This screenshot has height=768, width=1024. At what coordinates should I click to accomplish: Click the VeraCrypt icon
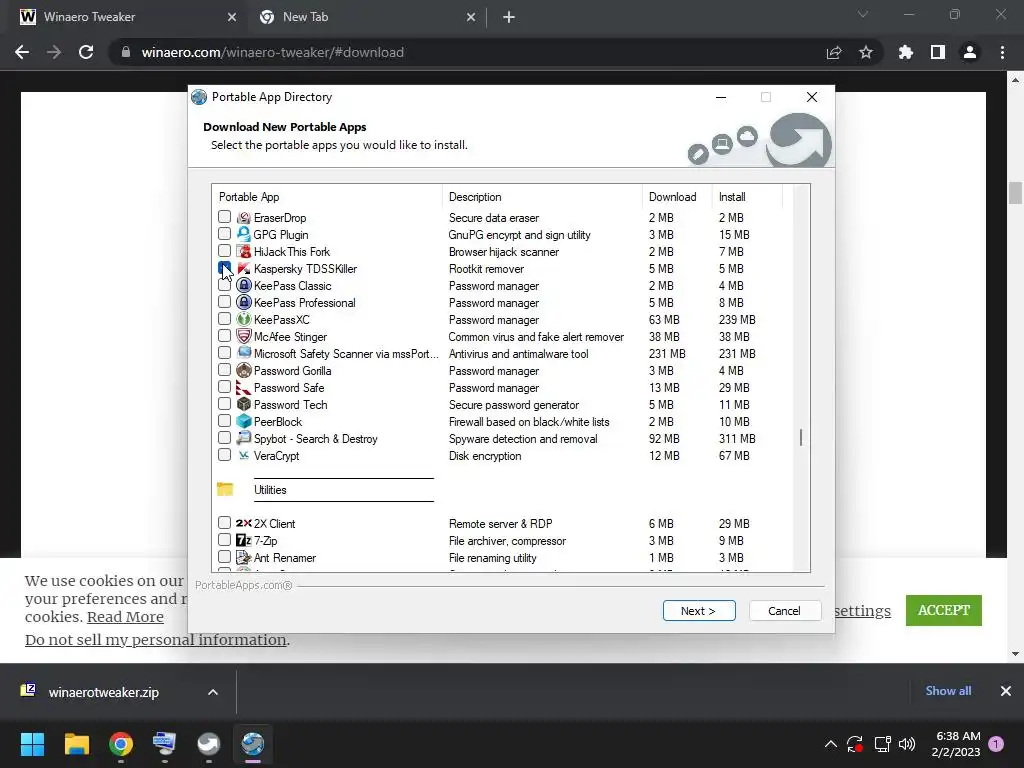(244, 455)
